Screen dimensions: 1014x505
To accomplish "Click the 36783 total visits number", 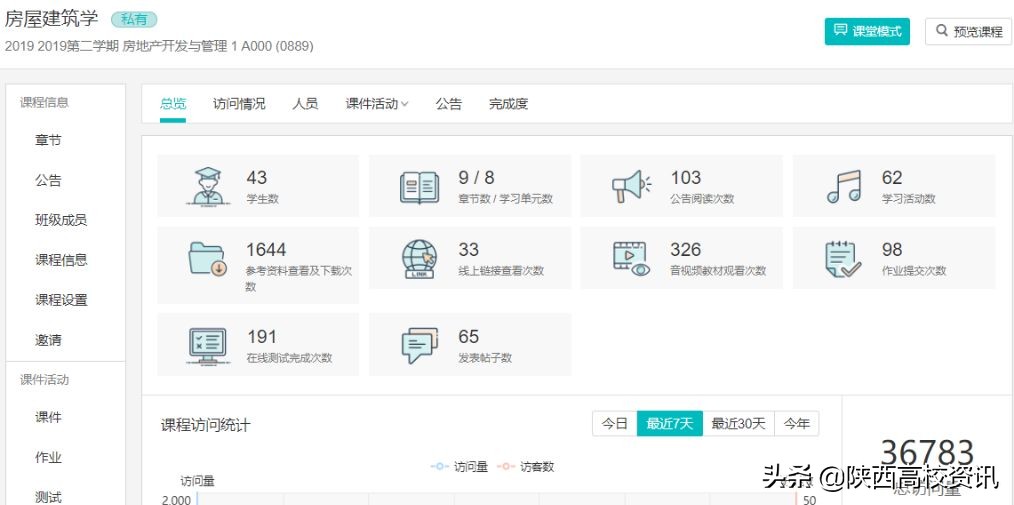I will click(x=927, y=453).
